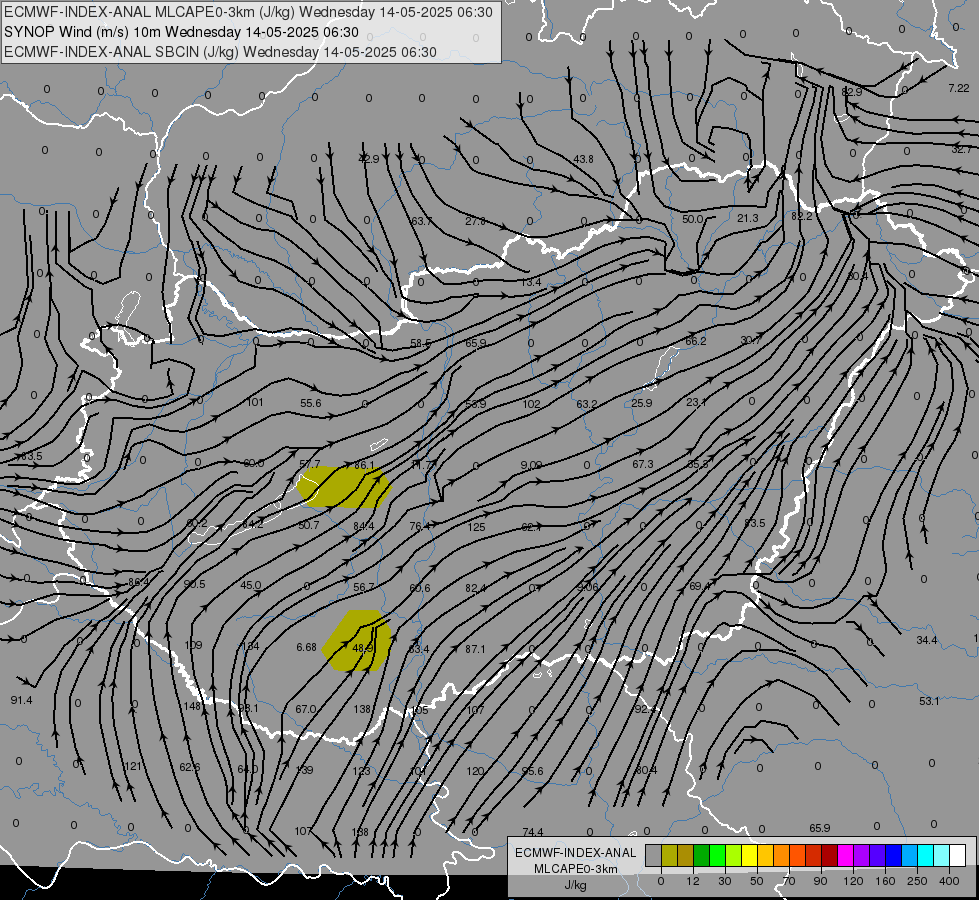Click the legend tick label 250
This screenshot has width=979, height=900.
(x=917, y=881)
